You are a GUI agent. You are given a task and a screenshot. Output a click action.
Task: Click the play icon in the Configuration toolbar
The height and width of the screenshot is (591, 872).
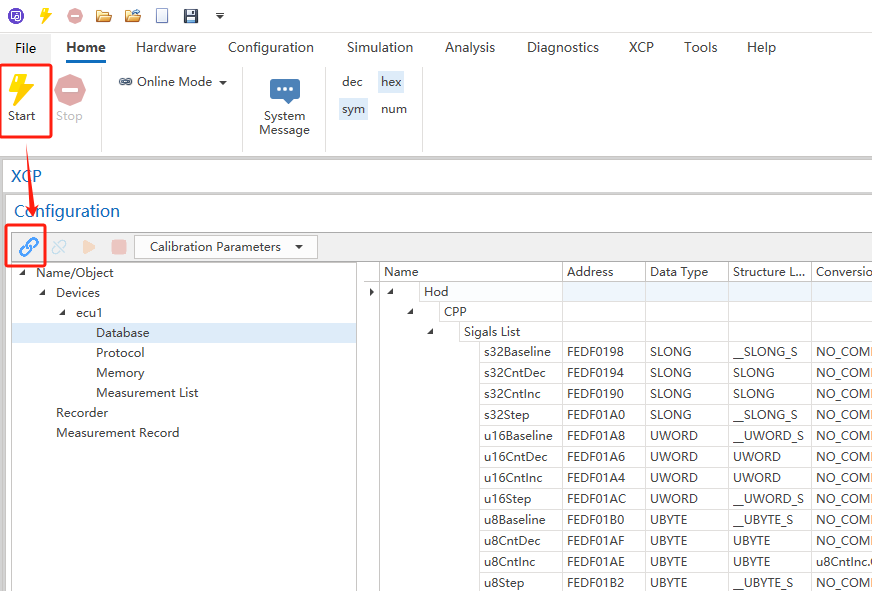click(x=87, y=246)
